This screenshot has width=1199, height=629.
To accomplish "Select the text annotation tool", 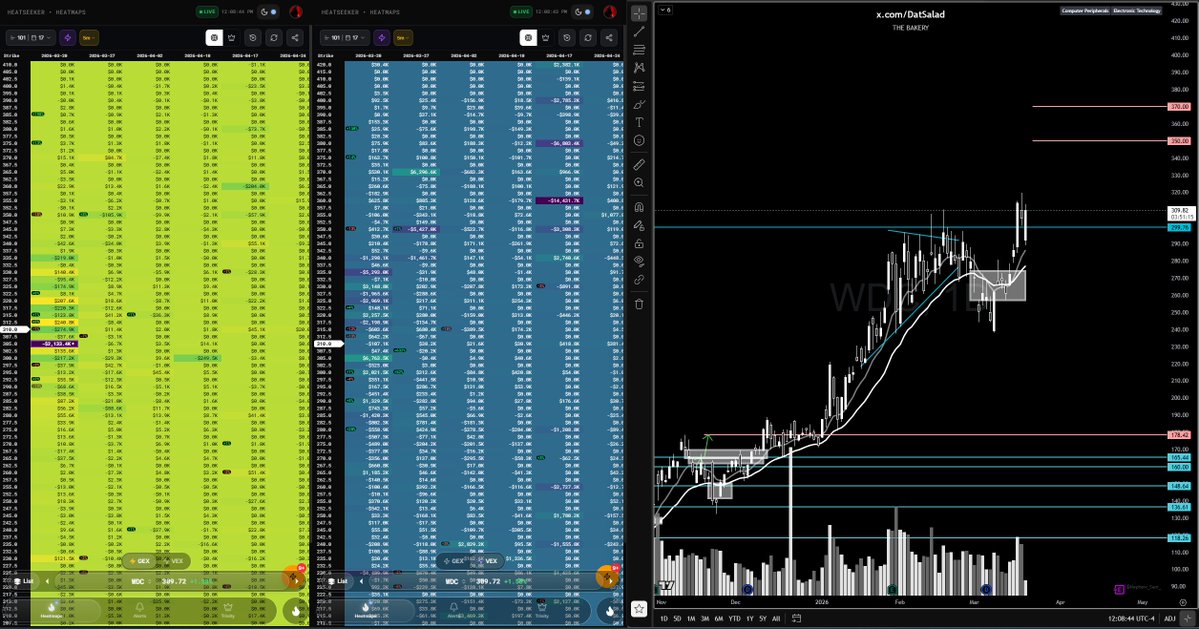I will (x=639, y=122).
